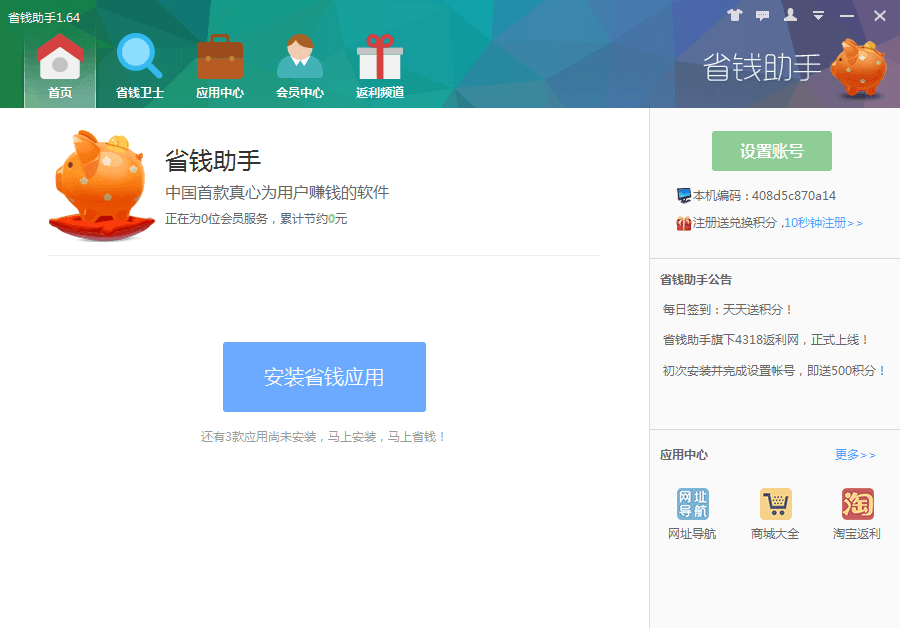Follow the 10秒钟注册 link
This screenshot has width=900, height=628.
click(823, 223)
